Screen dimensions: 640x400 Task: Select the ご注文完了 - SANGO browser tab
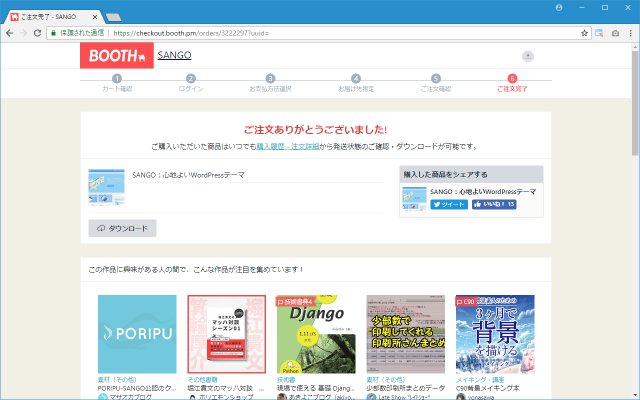52,17
